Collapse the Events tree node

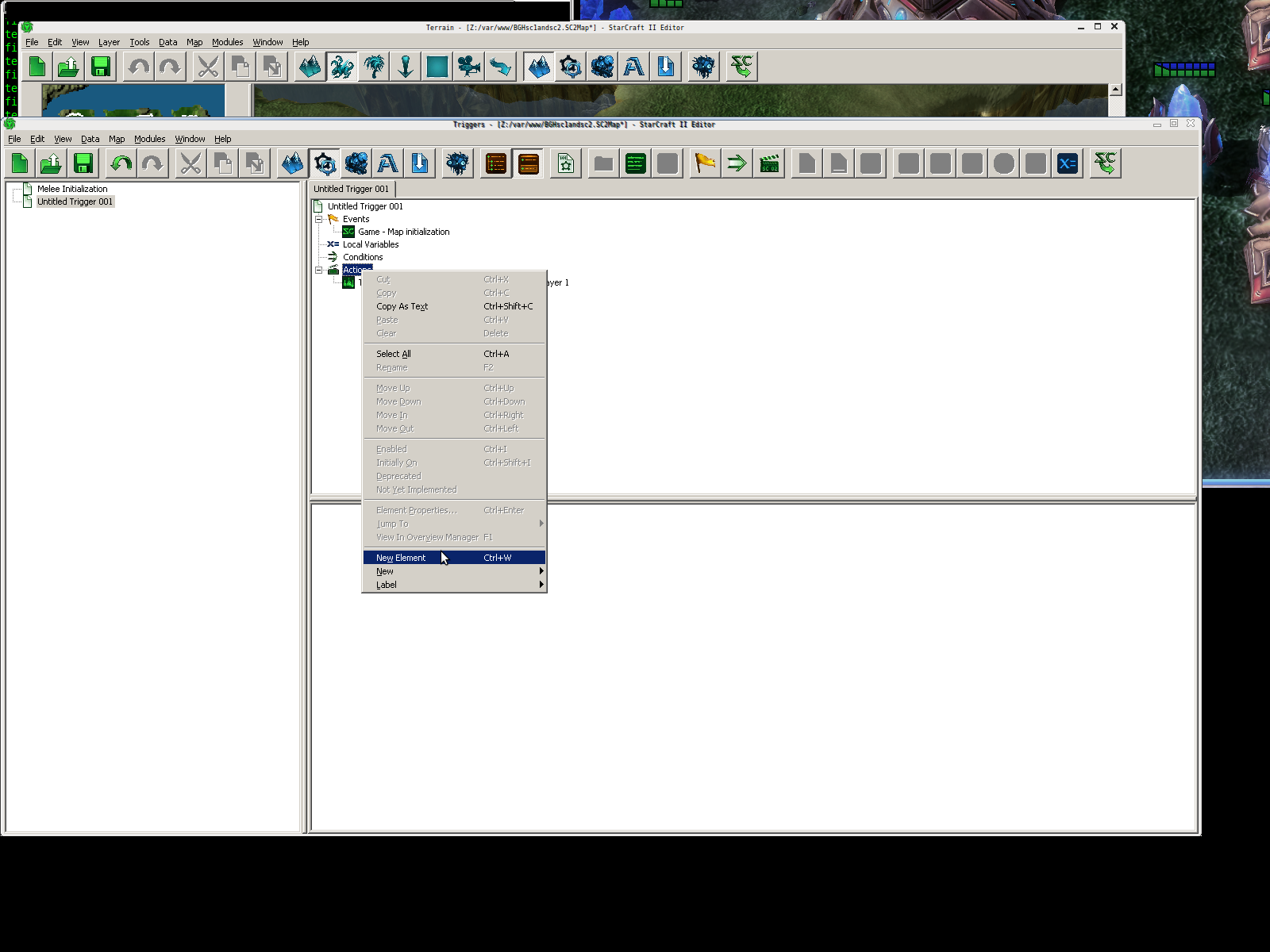coord(319,219)
